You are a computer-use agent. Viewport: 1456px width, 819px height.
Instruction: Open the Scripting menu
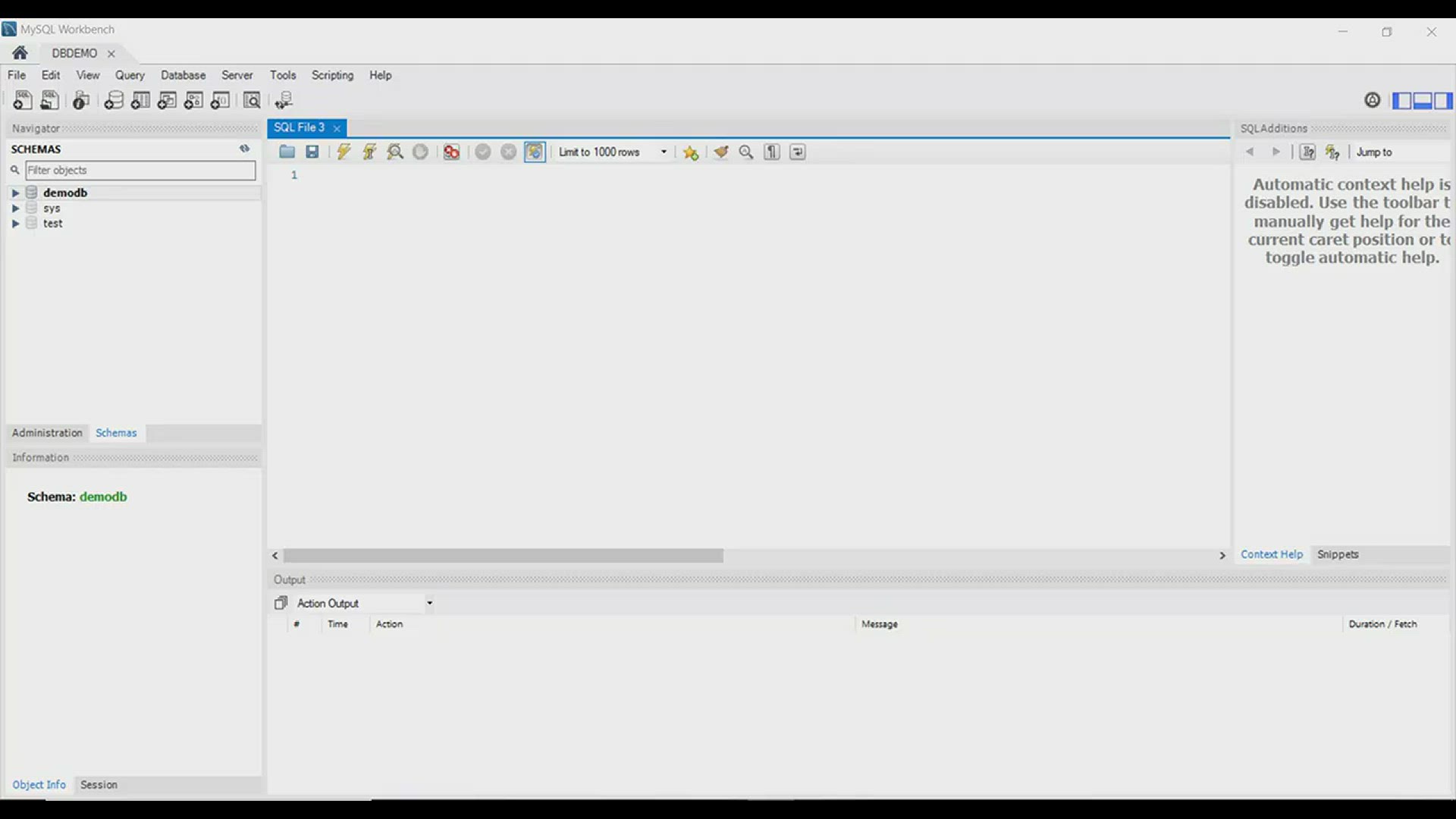[x=332, y=75]
